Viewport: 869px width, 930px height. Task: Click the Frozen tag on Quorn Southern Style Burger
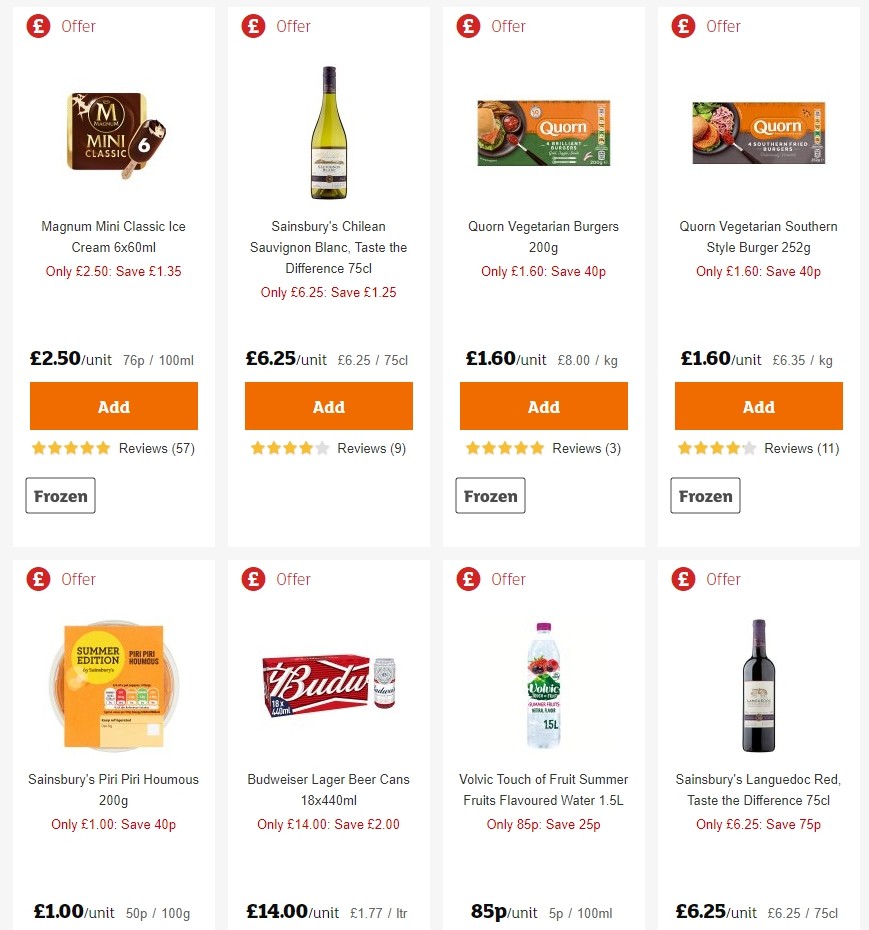(x=705, y=494)
